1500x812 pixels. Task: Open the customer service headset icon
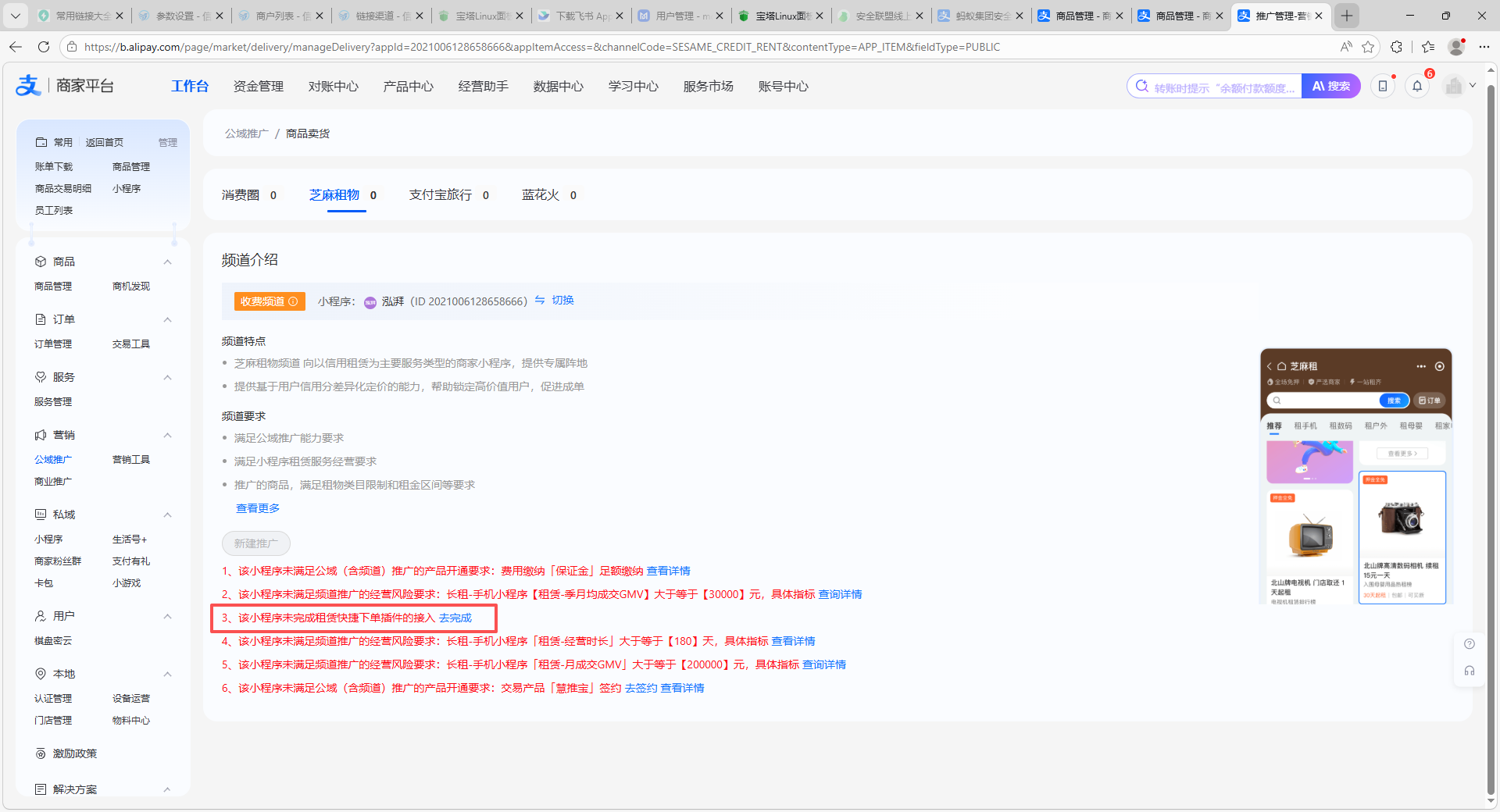pos(1469,671)
